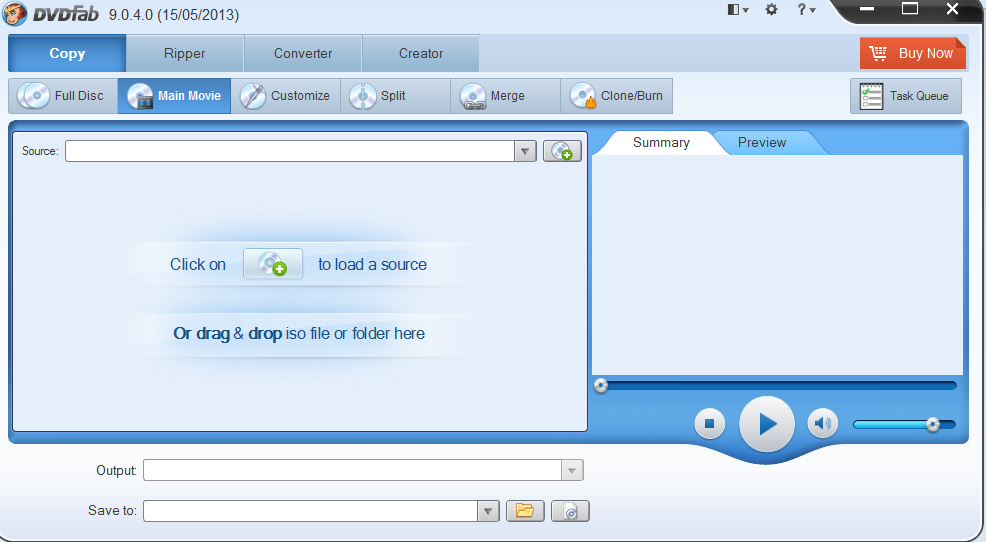
Task: Stop the preview playback
Action: click(x=709, y=424)
